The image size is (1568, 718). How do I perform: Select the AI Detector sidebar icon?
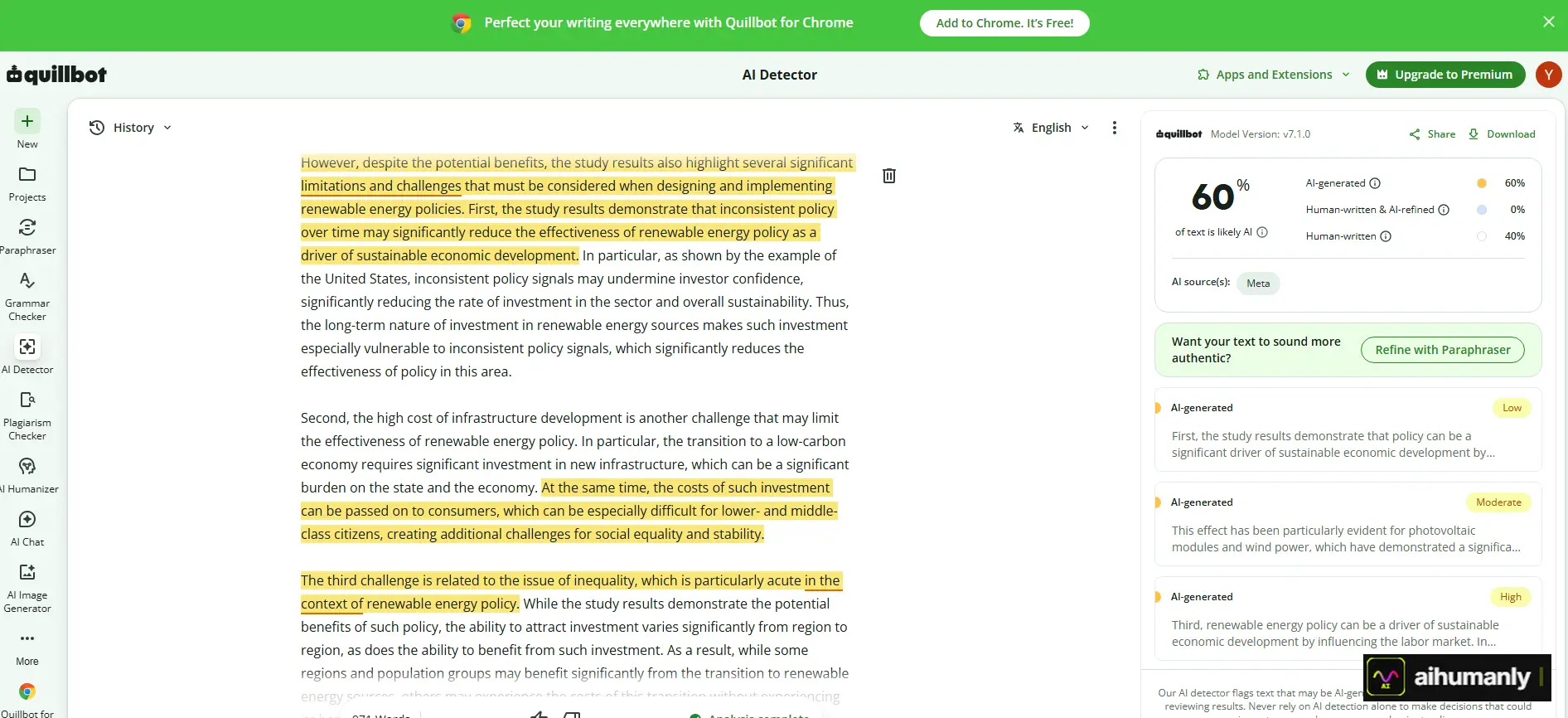tap(27, 347)
